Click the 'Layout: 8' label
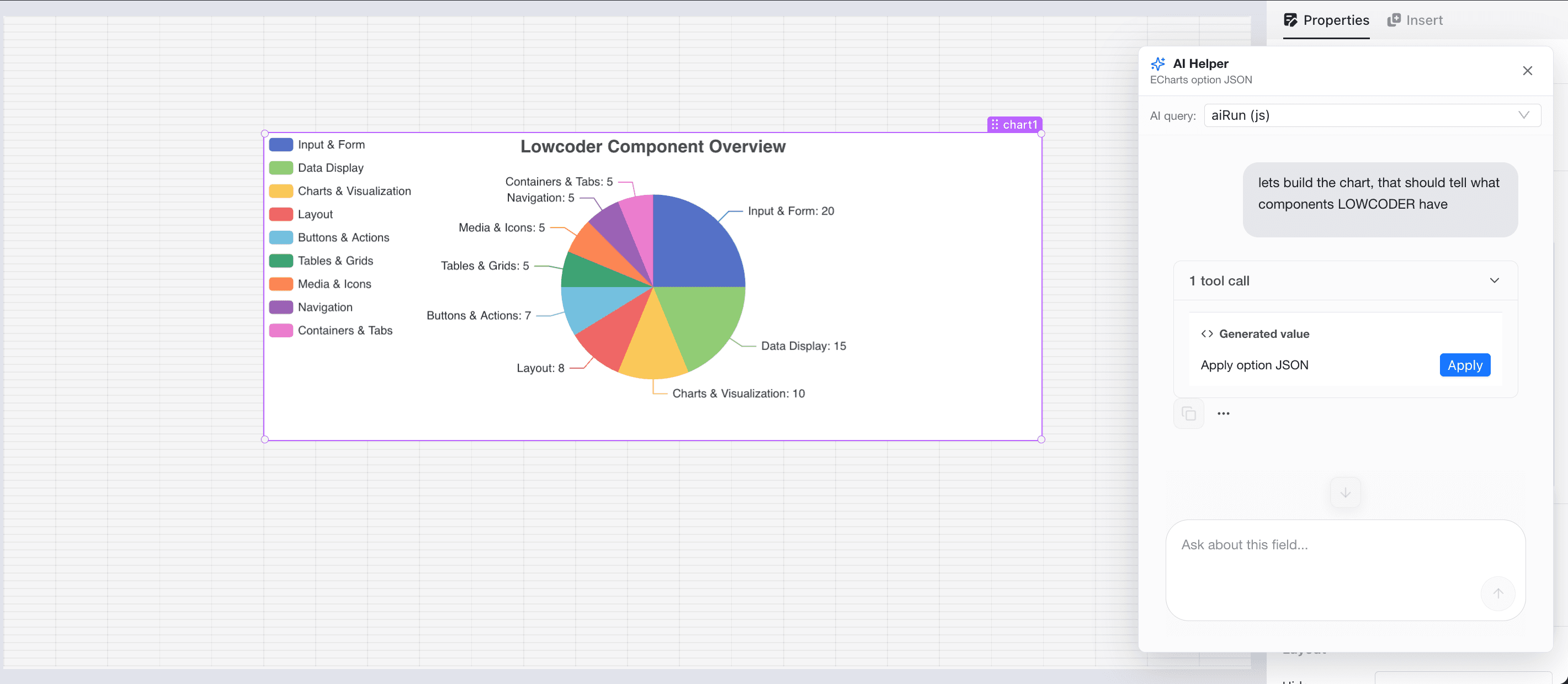This screenshot has width=1568, height=684. [x=540, y=368]
